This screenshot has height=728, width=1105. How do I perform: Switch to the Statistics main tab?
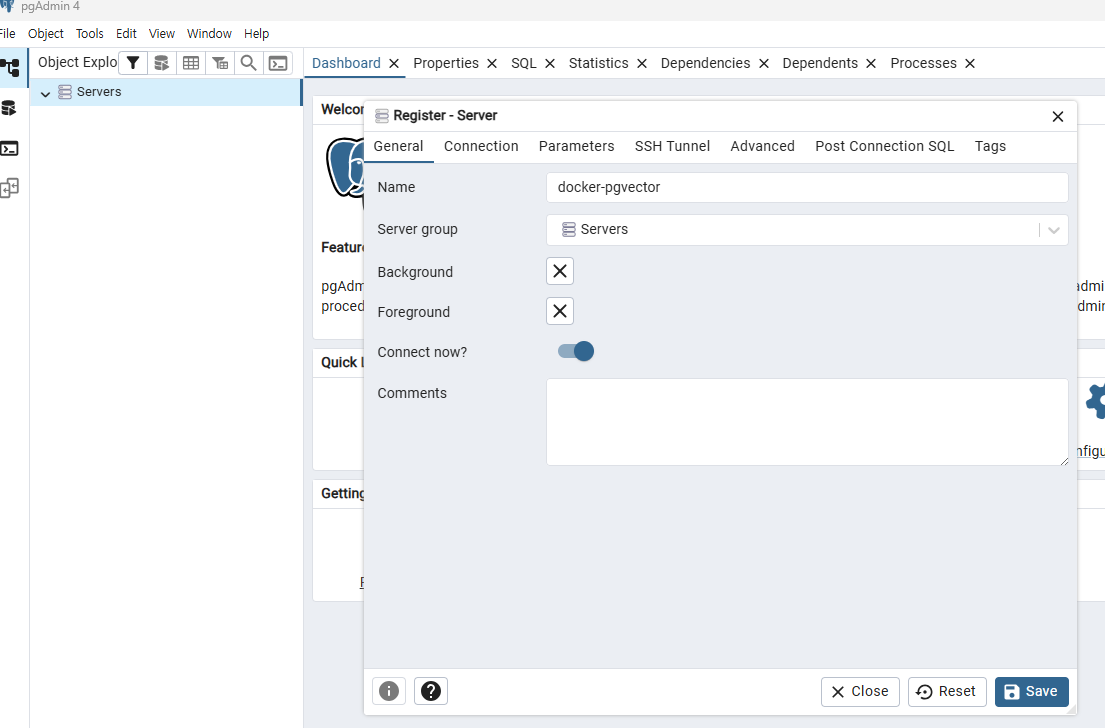point(598,63)
